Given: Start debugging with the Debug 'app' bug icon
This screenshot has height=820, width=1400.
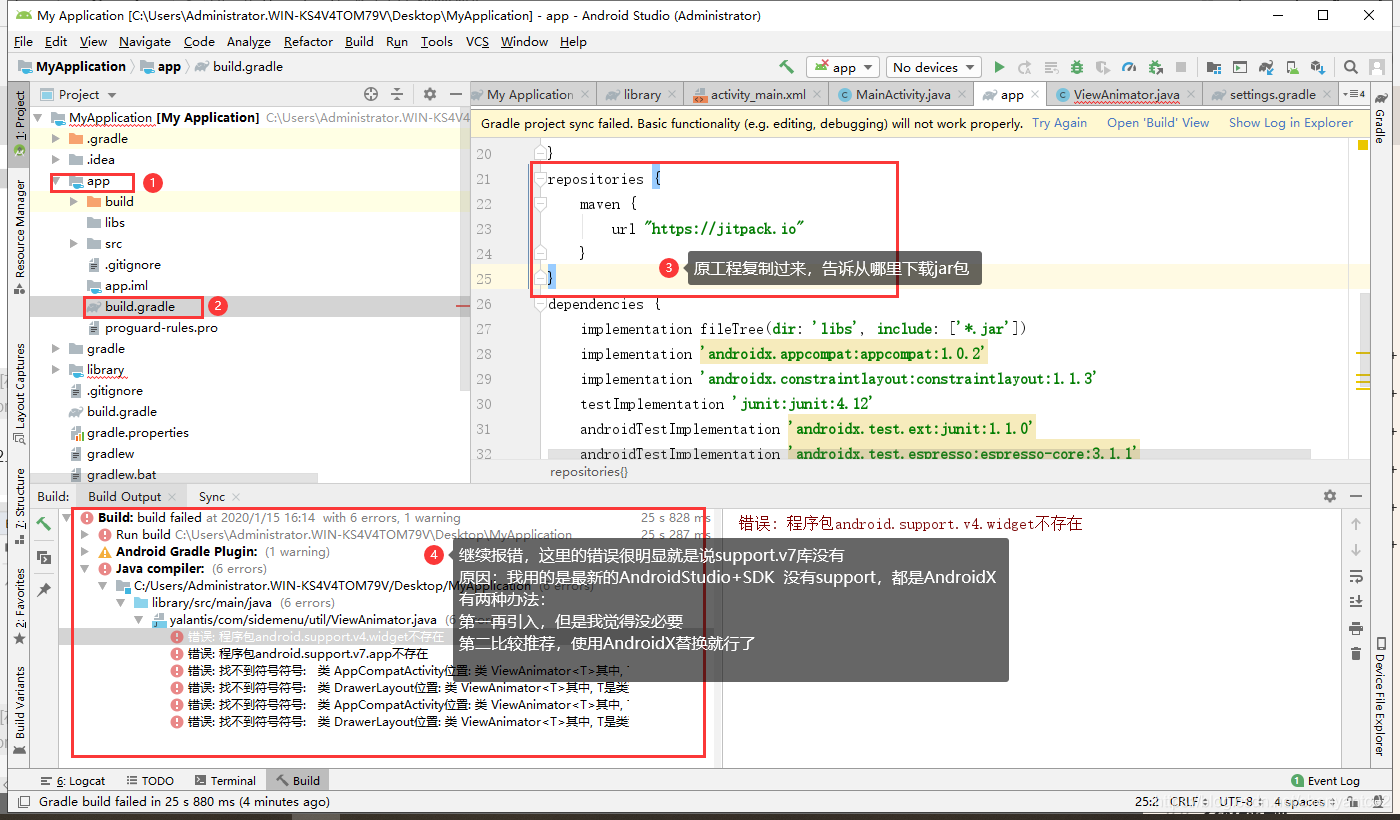Looking at the screenshot, I should [x=1077, y=67].
